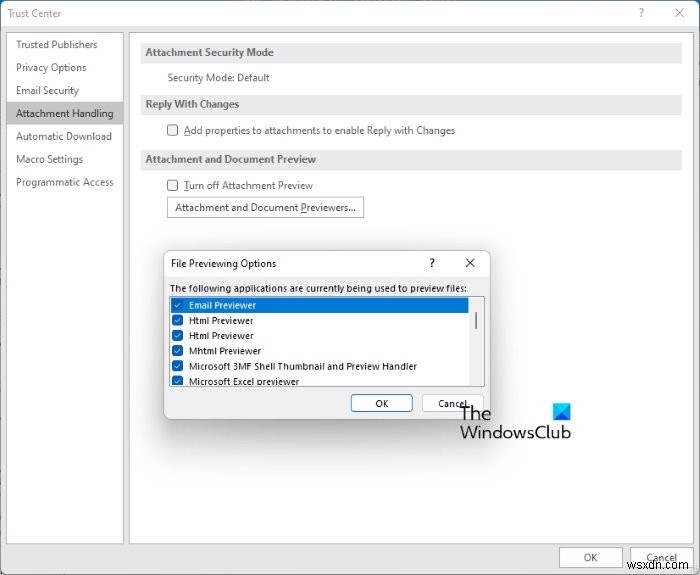Cancel the File Previewing Options dialog
Viewport: 700px width, 575px height.
452,403
